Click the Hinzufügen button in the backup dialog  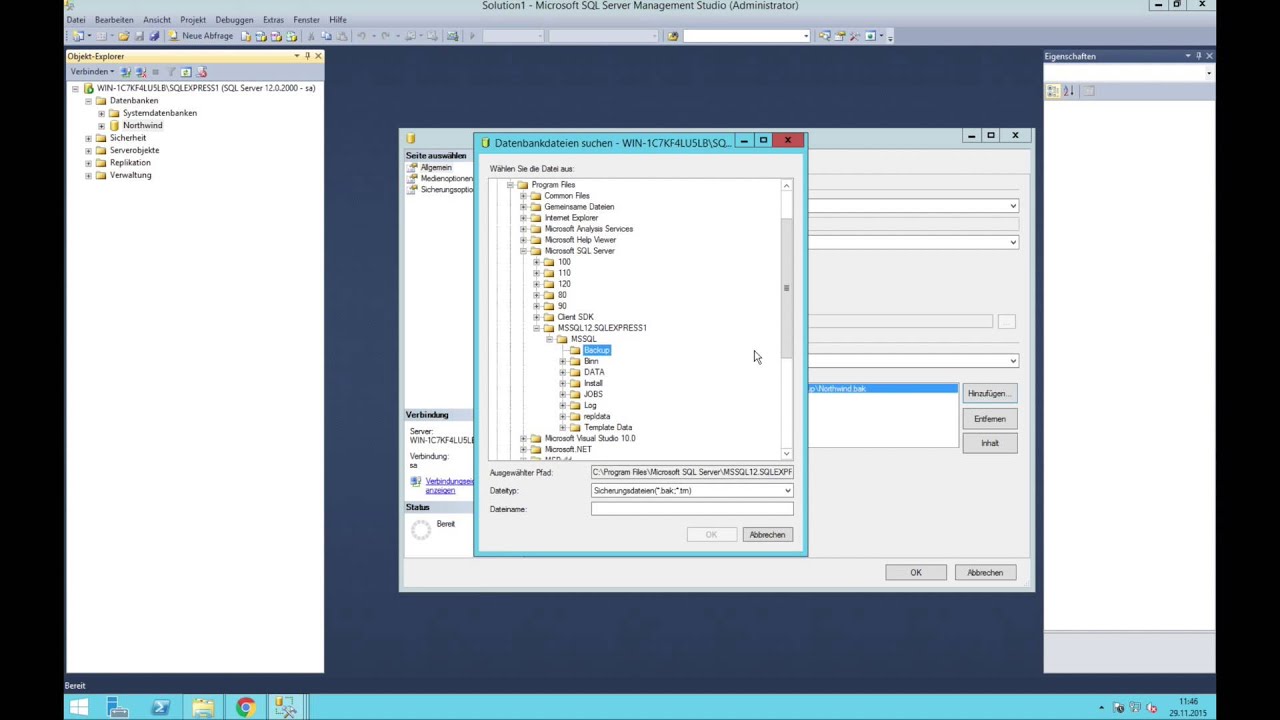(990, 394)
